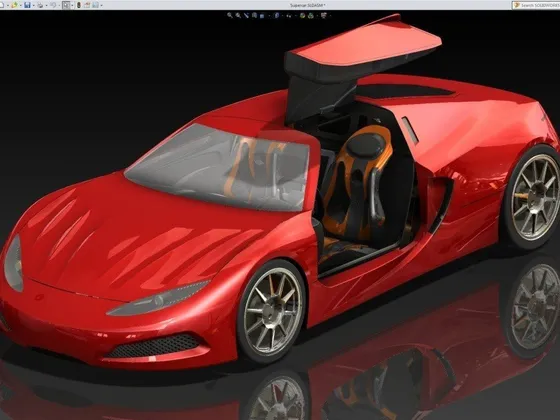Click the Section View icon
This screenshot has height=420, width=560.
pyautogui.click(x=254, y=16)
